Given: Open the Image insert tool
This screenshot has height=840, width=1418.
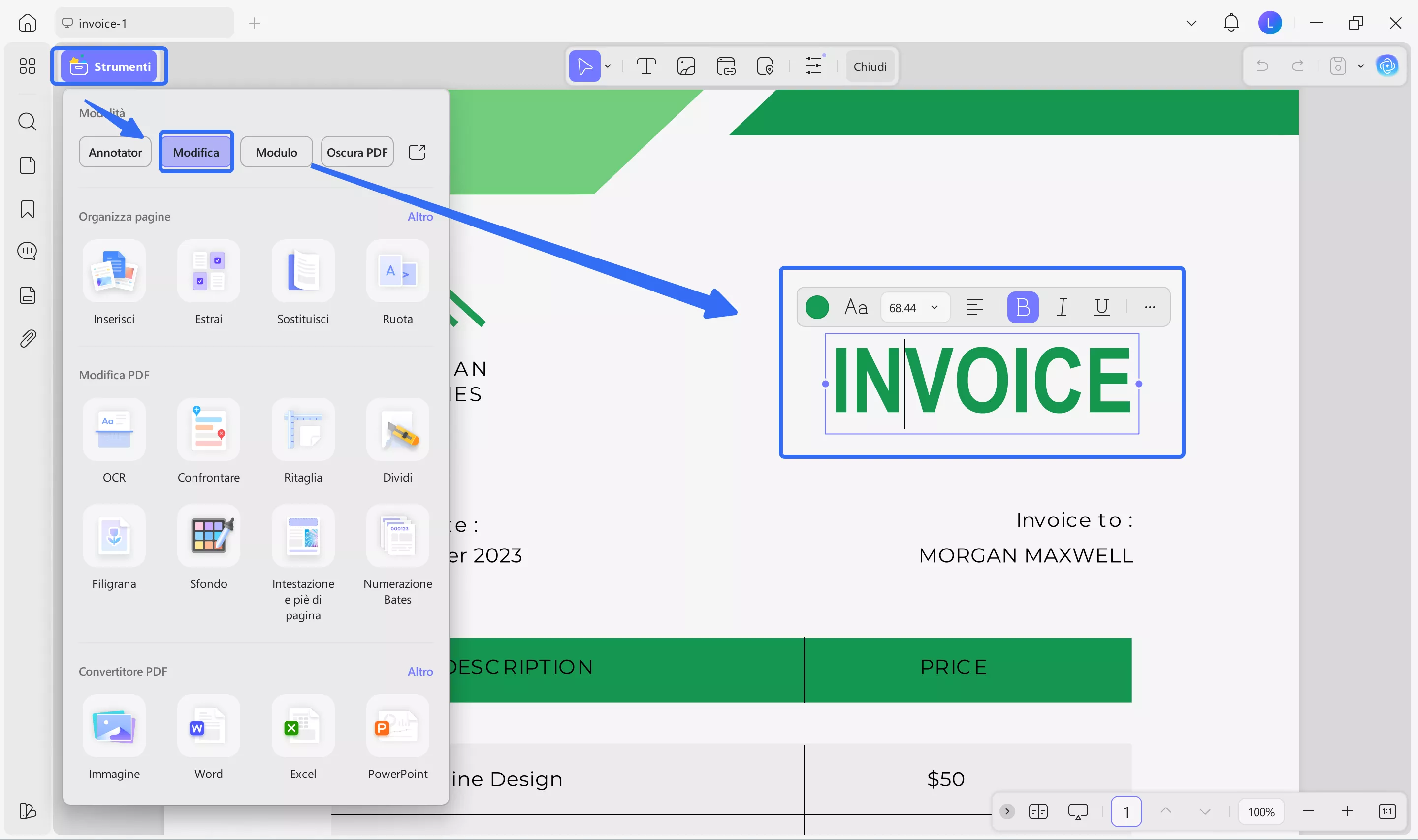Looking at the screenshot, I should [686, 65].
